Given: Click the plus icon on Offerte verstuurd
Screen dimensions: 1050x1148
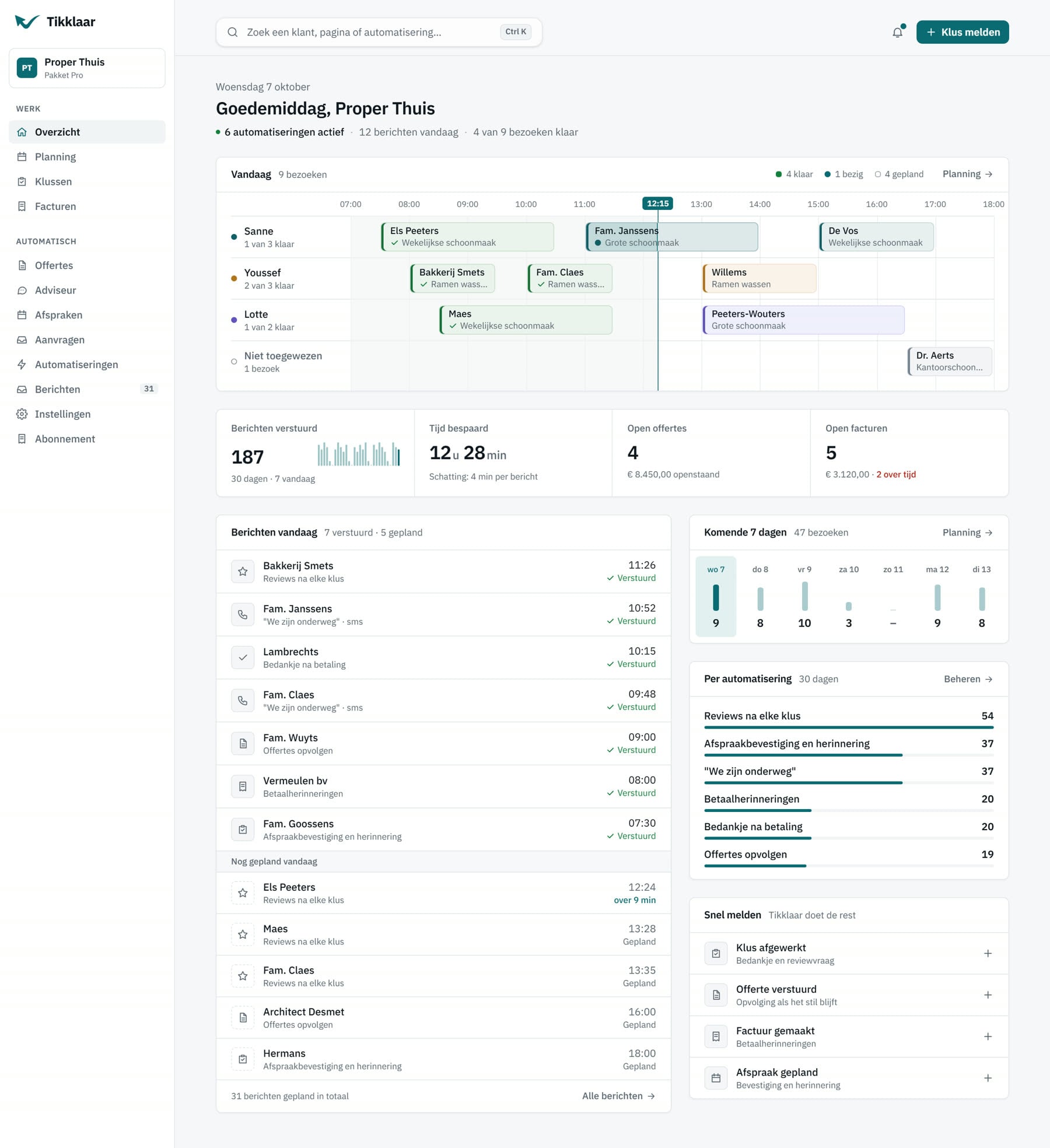Looking at the screenshot, I should tap(988, 995).
